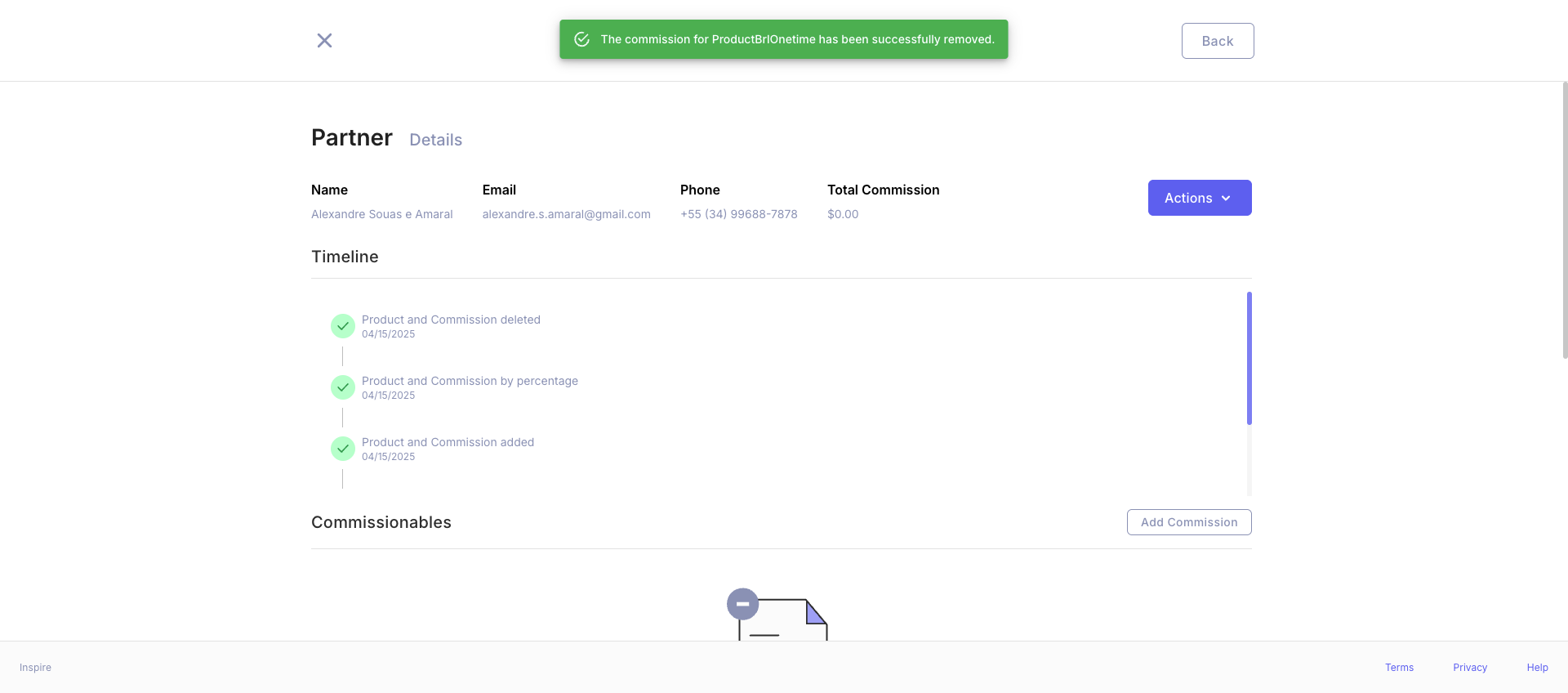Click the Details label next to Partner
The height and width of the screenshot is (693, 1568).
[435, 140]
